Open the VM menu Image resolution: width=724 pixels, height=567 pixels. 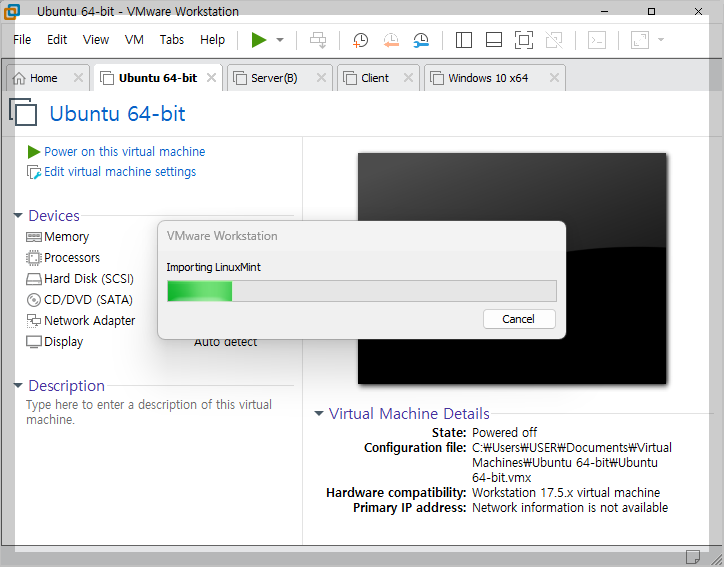[x=134, y=40]
